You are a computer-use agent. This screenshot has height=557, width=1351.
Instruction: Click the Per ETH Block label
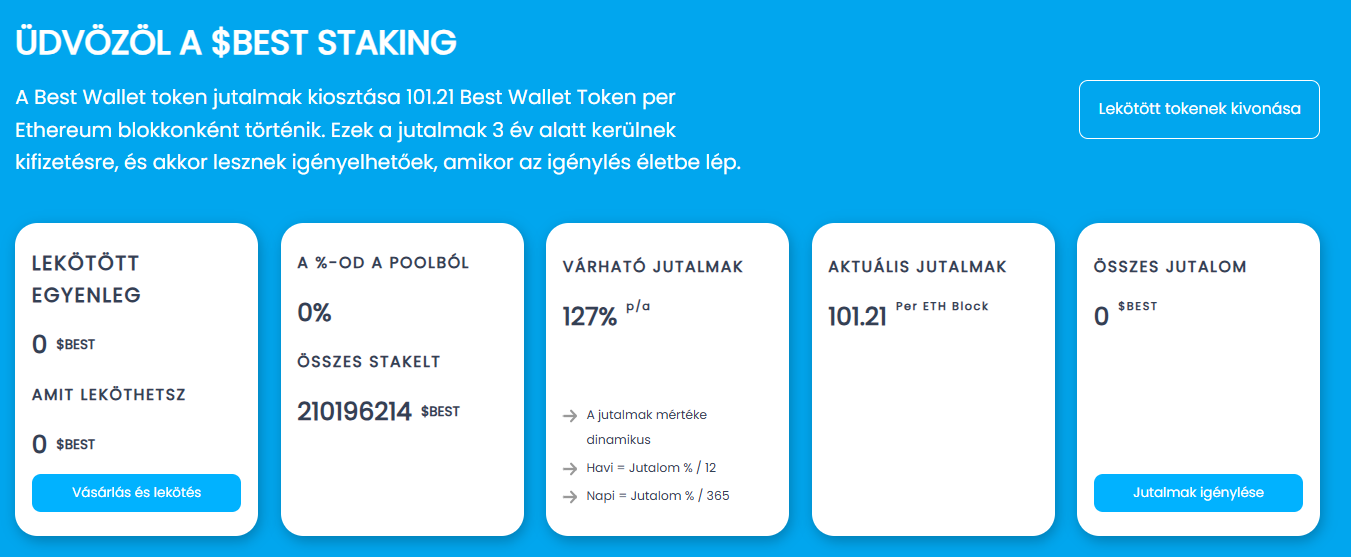(x=942, y=306)
